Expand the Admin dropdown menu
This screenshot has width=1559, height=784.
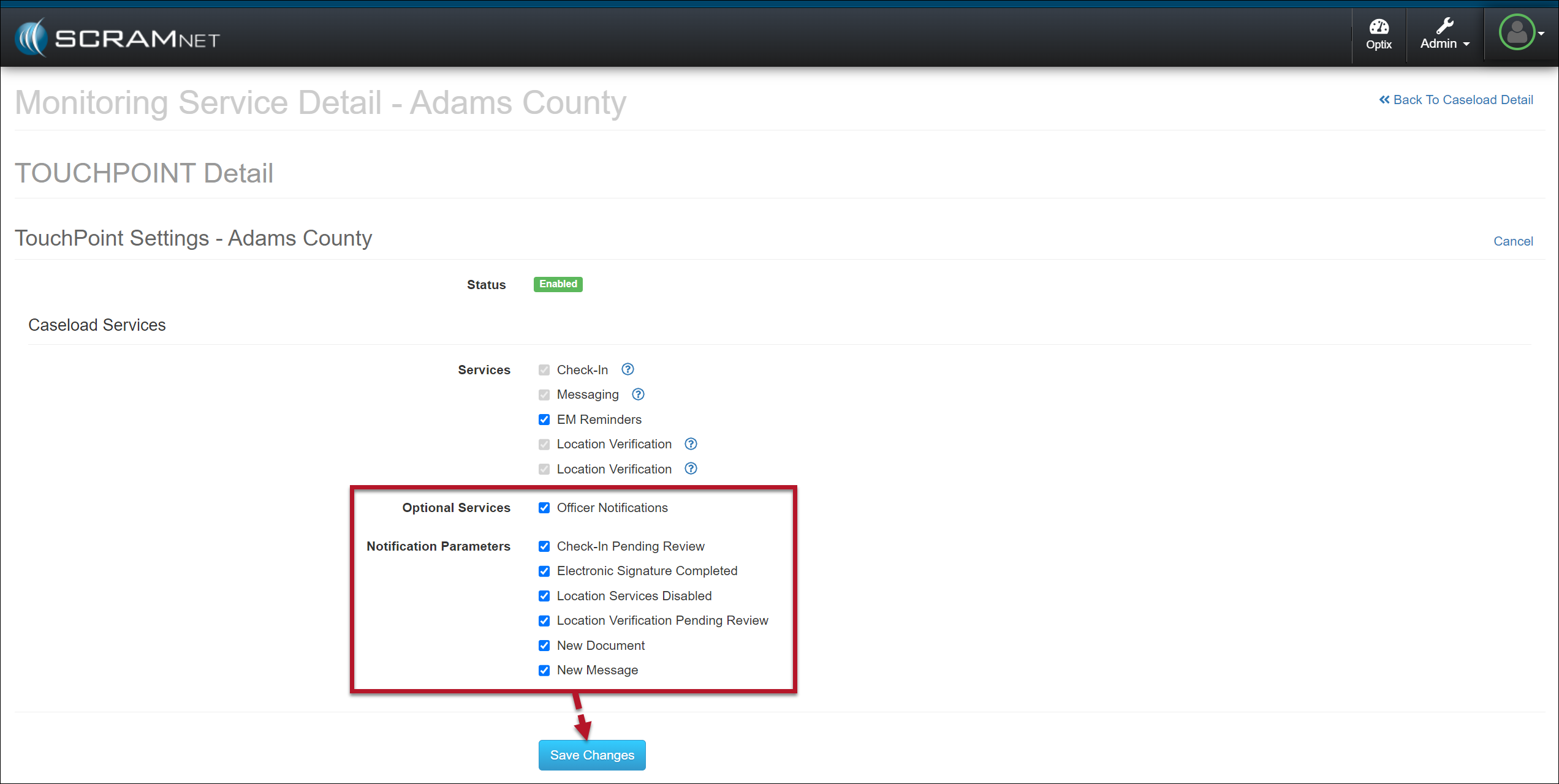1466,44
